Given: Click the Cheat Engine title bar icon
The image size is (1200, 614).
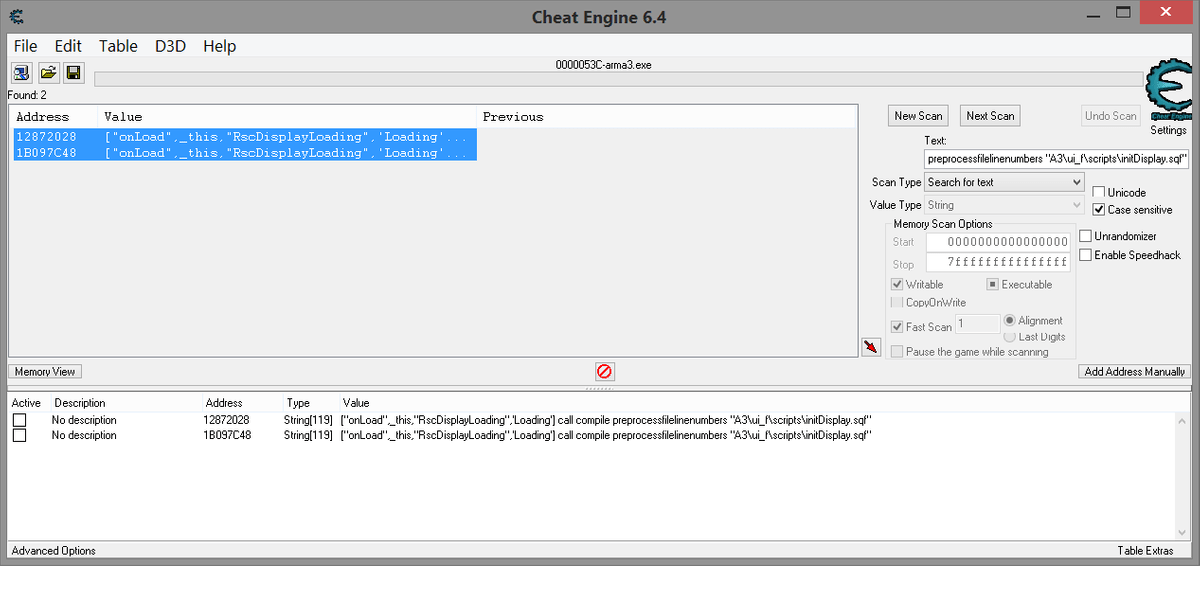Looking at the screenshot, I should [x=17, y=17].
